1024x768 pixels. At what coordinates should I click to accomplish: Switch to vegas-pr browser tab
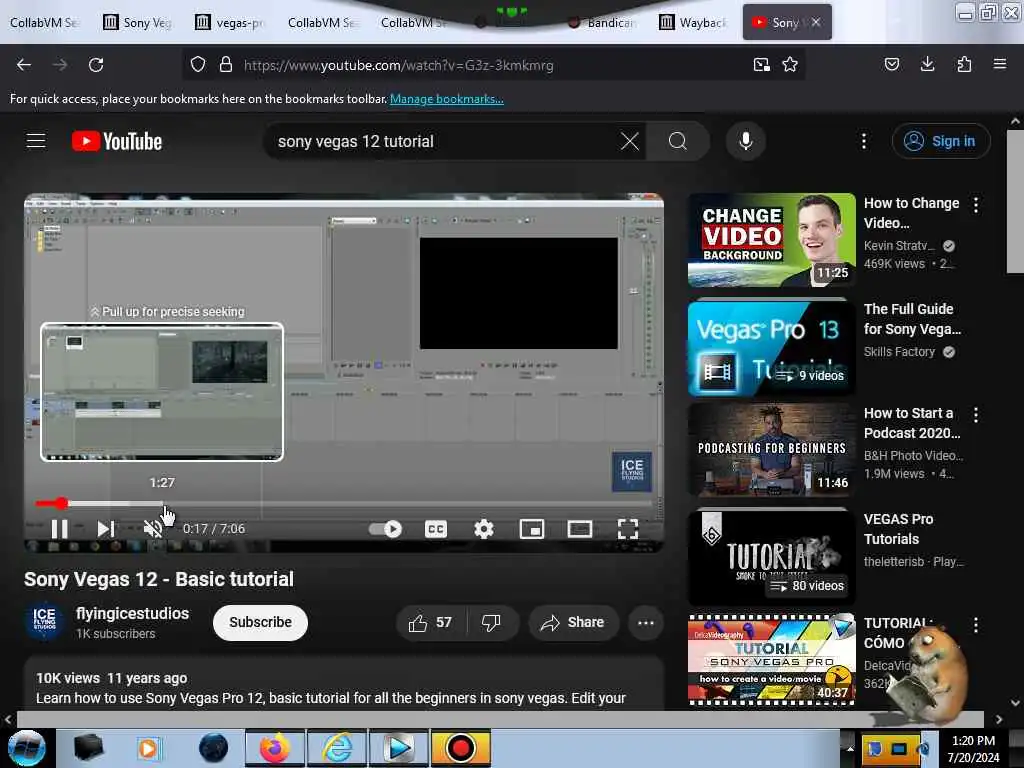[x=230, y=23]
